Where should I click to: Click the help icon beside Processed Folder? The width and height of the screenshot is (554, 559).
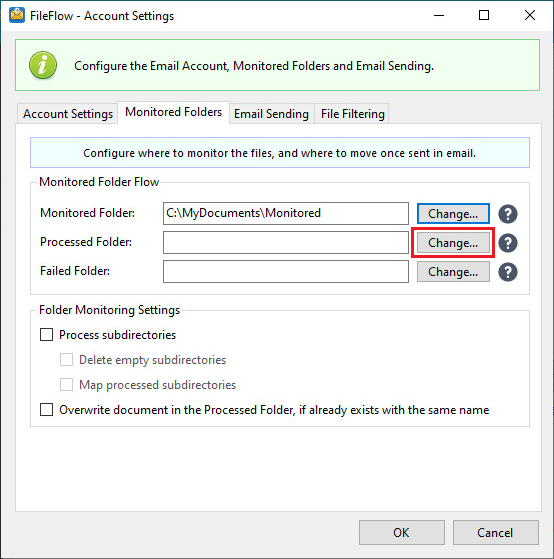coord(508,243)
